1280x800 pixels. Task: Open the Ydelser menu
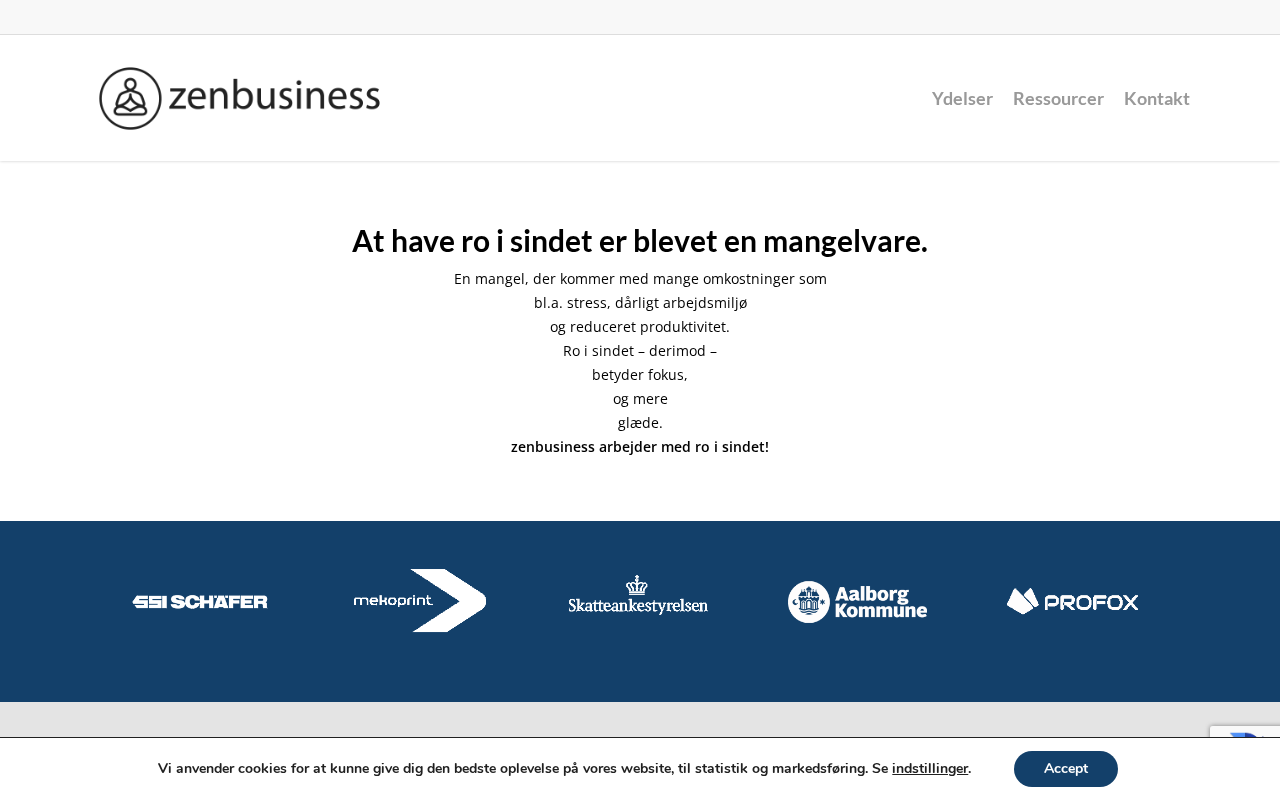point(962,98)
